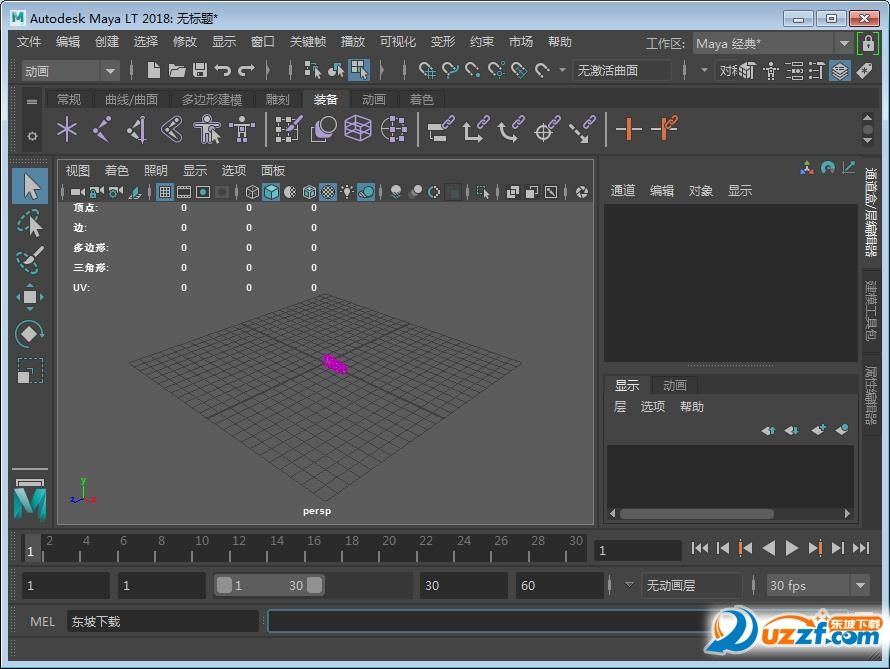The image size is (890, 669).
Task: Click the Save Scene icon
Action: click(x=200, y=70)
